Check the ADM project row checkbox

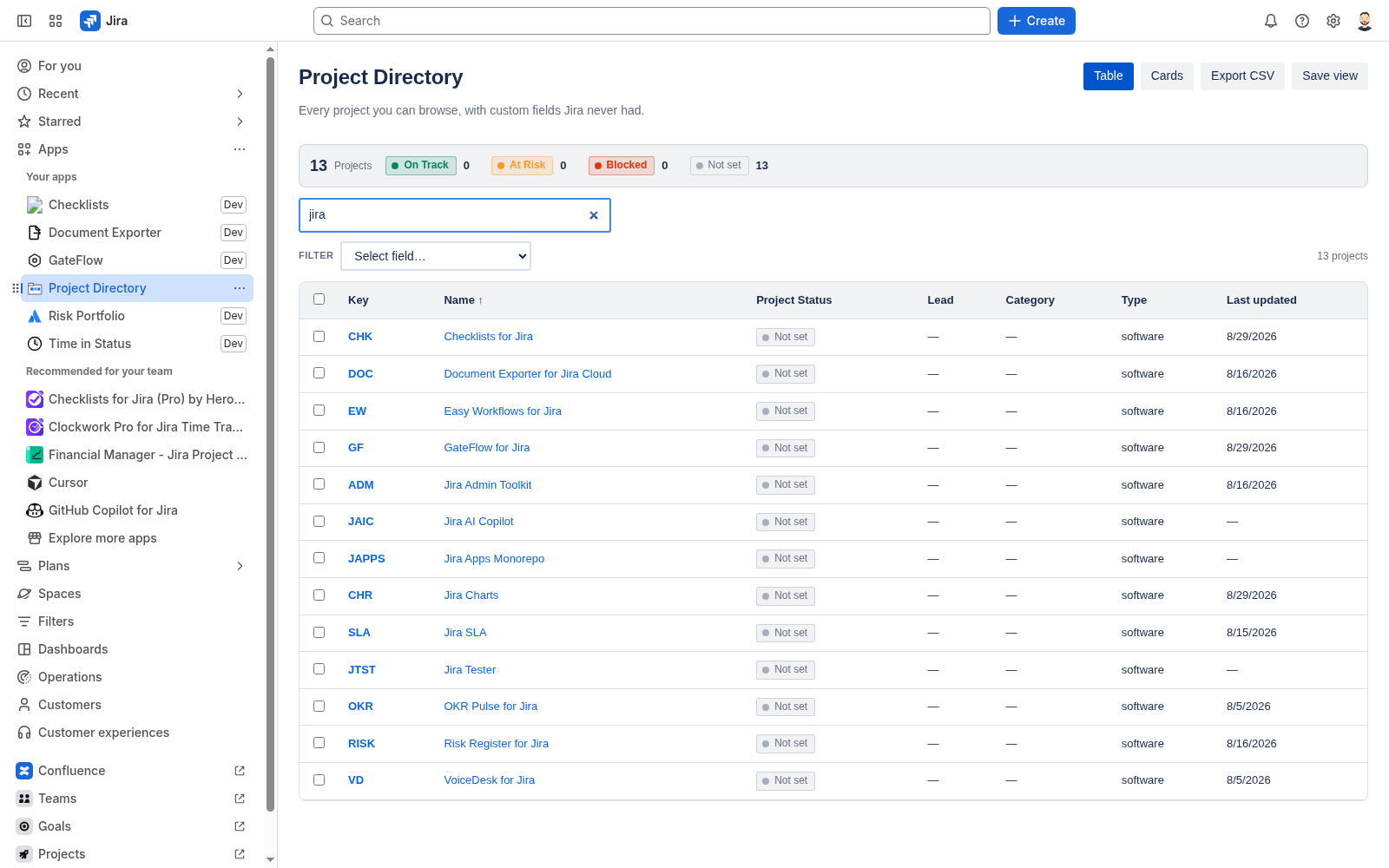pos(319,484)
